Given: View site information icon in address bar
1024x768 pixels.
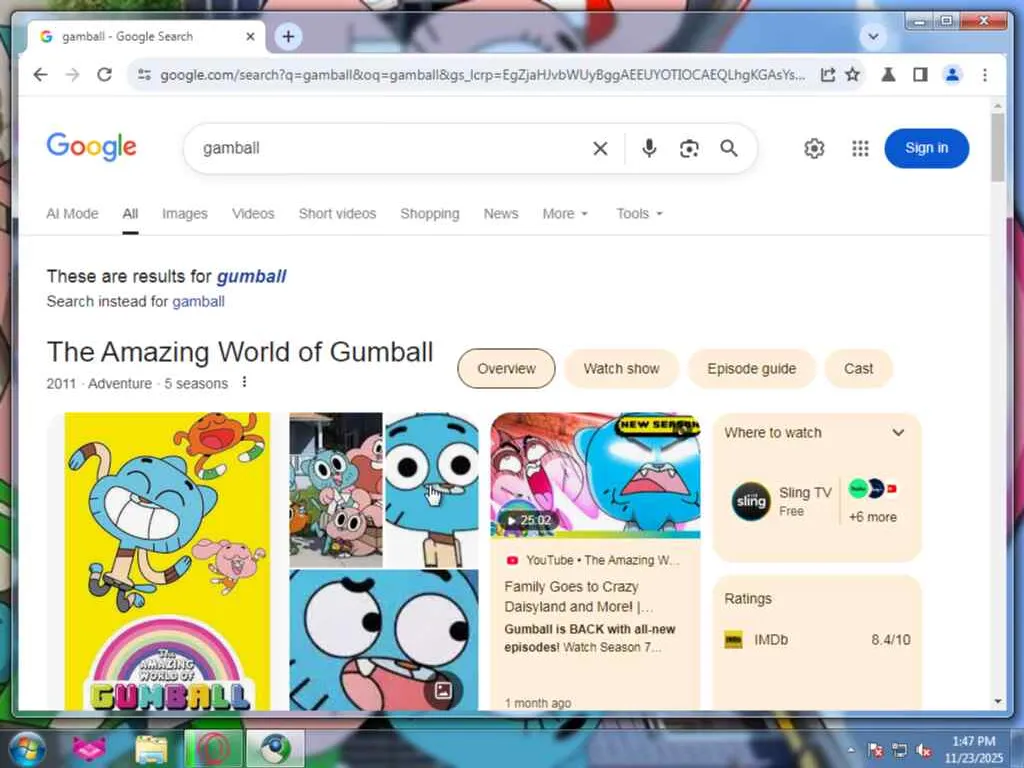Looking at the screenshot, I should [144, 75].
